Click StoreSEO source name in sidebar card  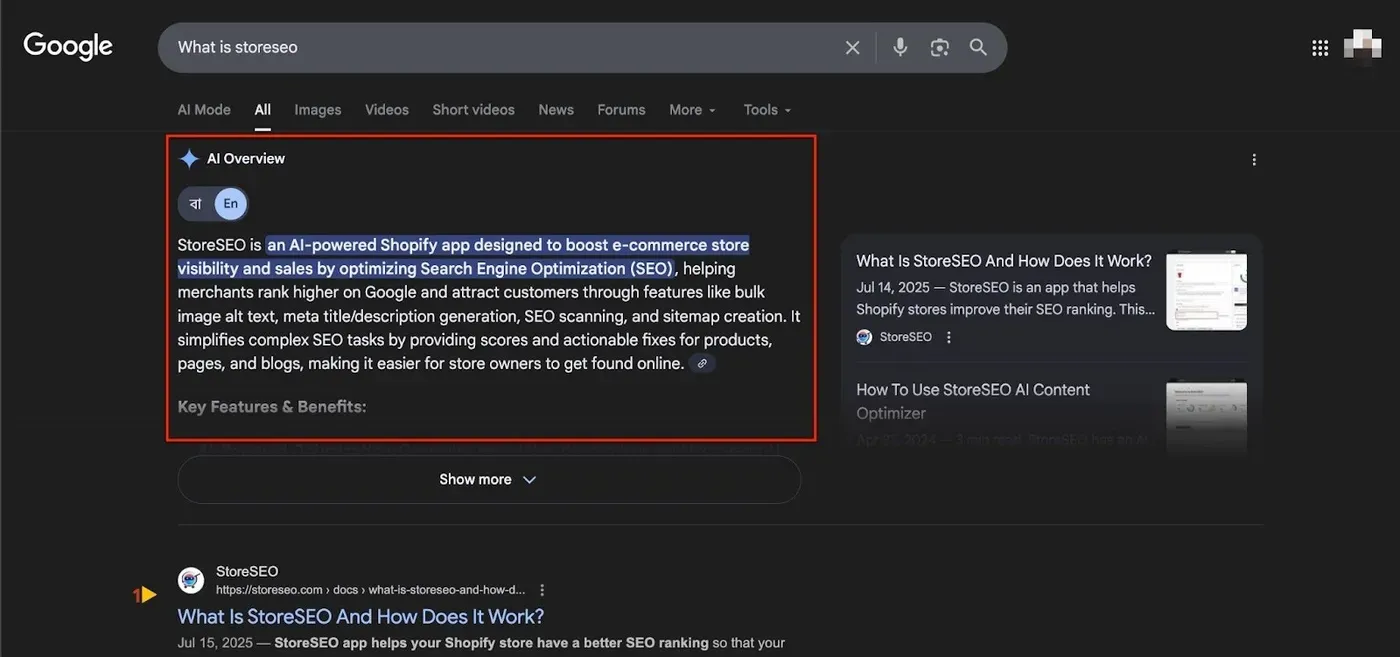click(x=906, y=337)
